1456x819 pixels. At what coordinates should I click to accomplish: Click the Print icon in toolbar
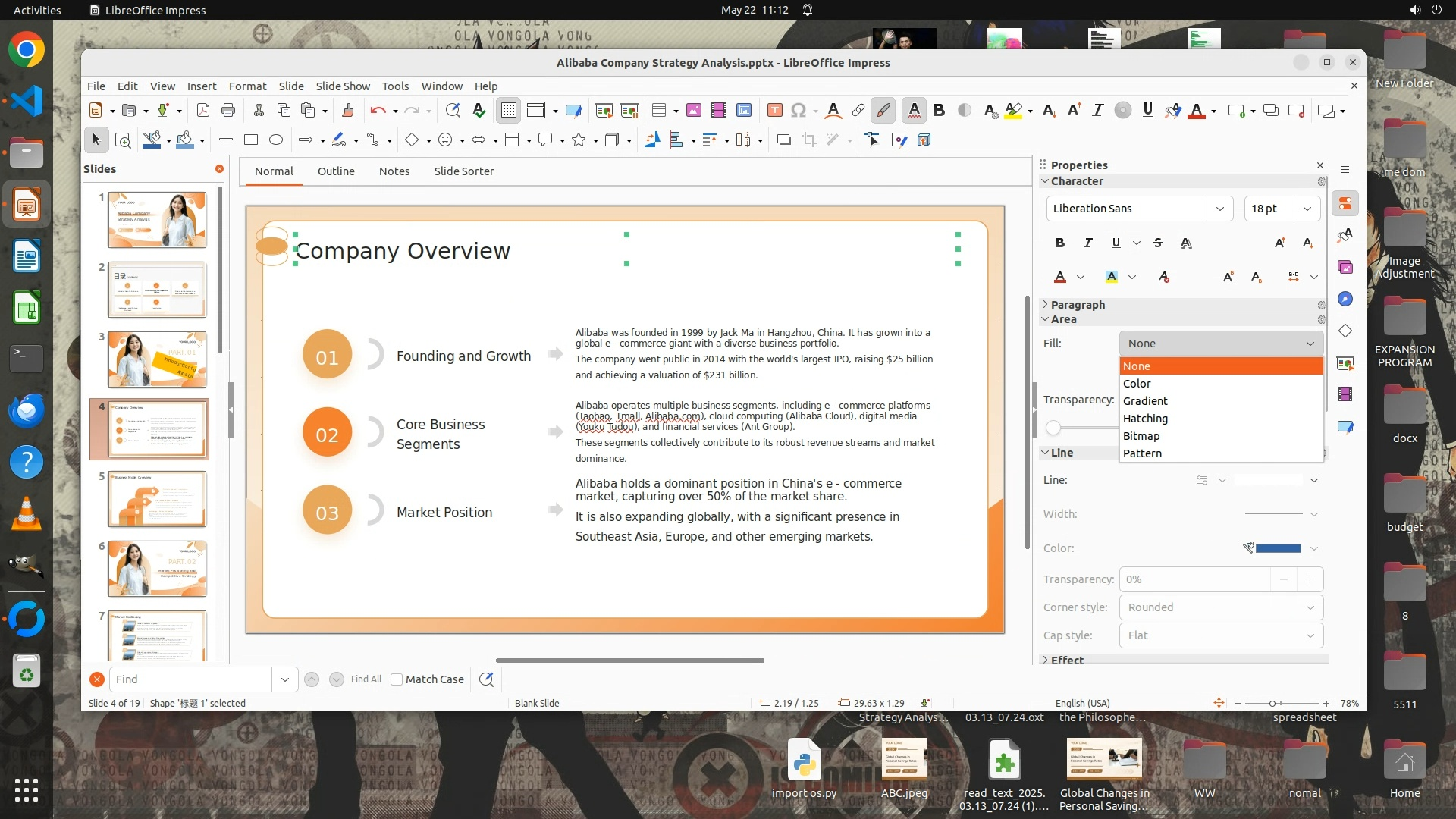coord(228,111)
